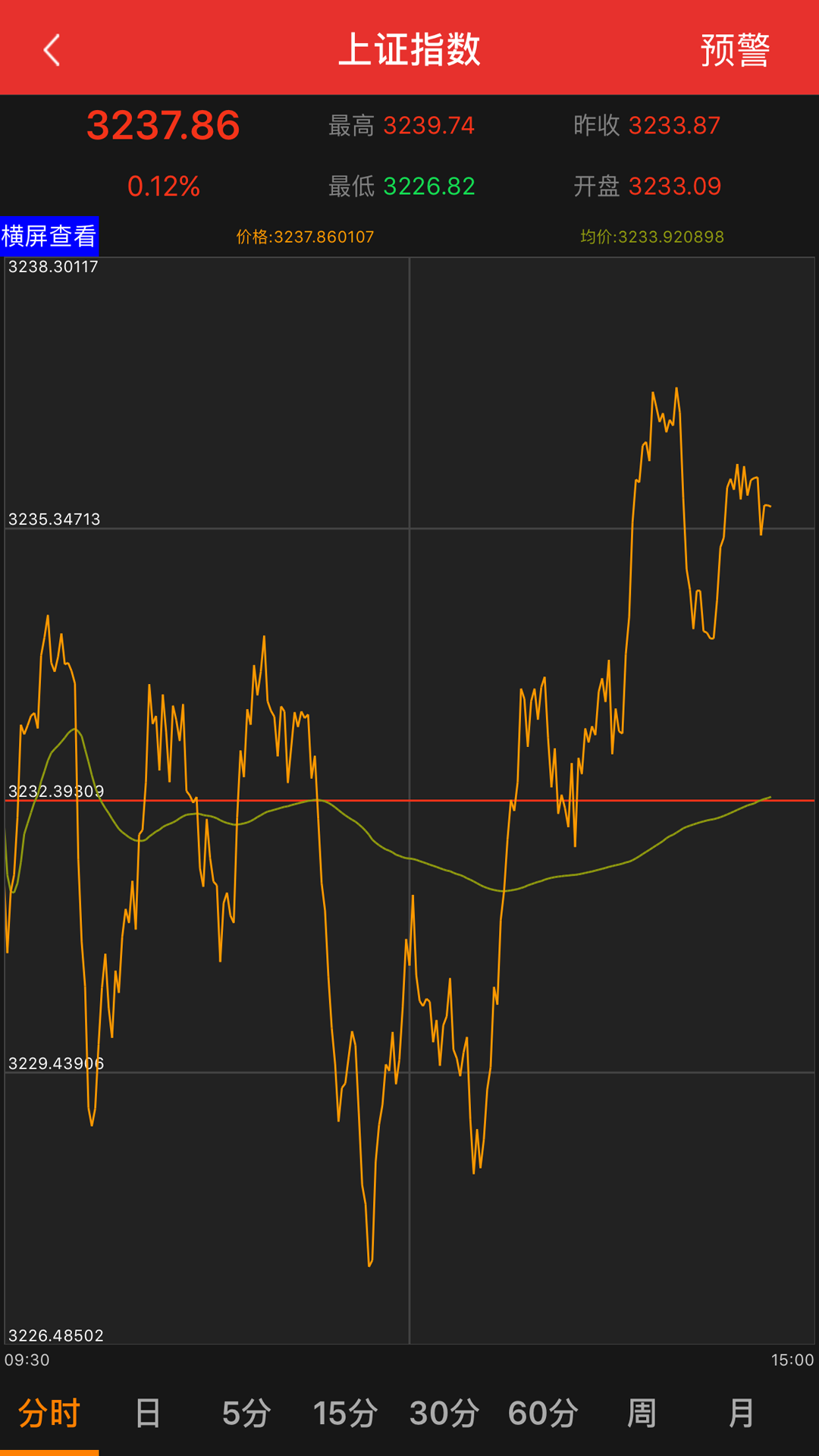Tap the 09:30 start time label

pyautogui.click(x=27, y=1360)
